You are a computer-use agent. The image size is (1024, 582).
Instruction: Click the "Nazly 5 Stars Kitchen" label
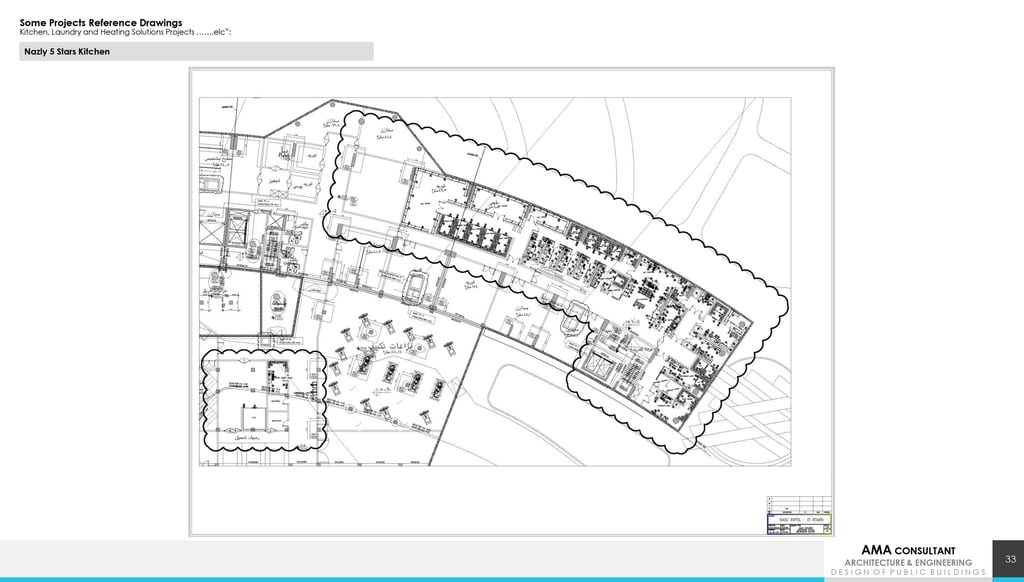(67, 52)
